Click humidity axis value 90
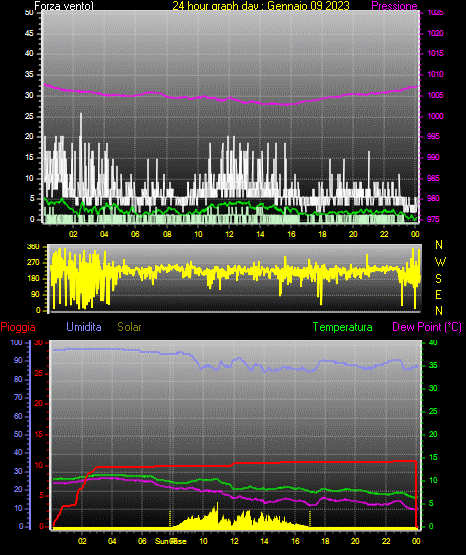 (x=18, y=360)
